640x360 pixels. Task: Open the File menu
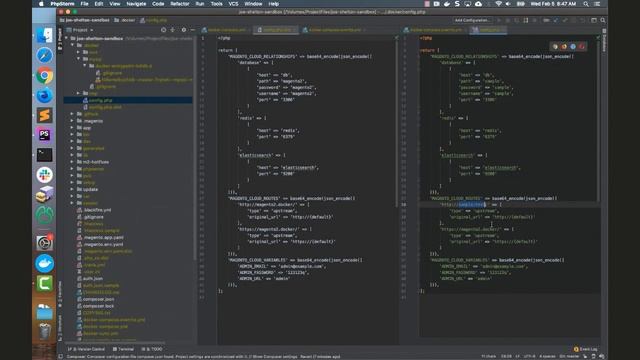tap(84, 4)
